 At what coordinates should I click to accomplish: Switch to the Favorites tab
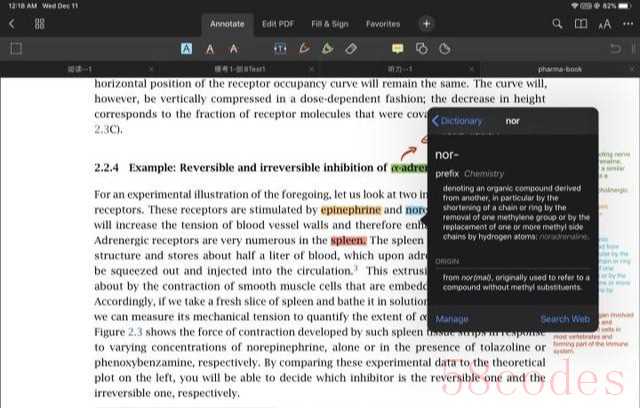click(383, 24)
